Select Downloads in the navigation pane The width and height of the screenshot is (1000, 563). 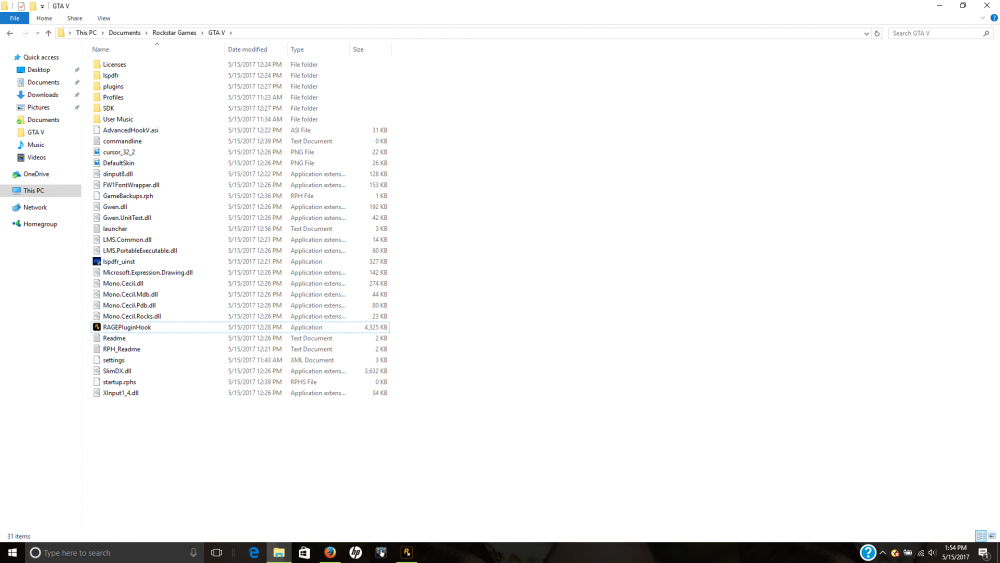[42, 95]
